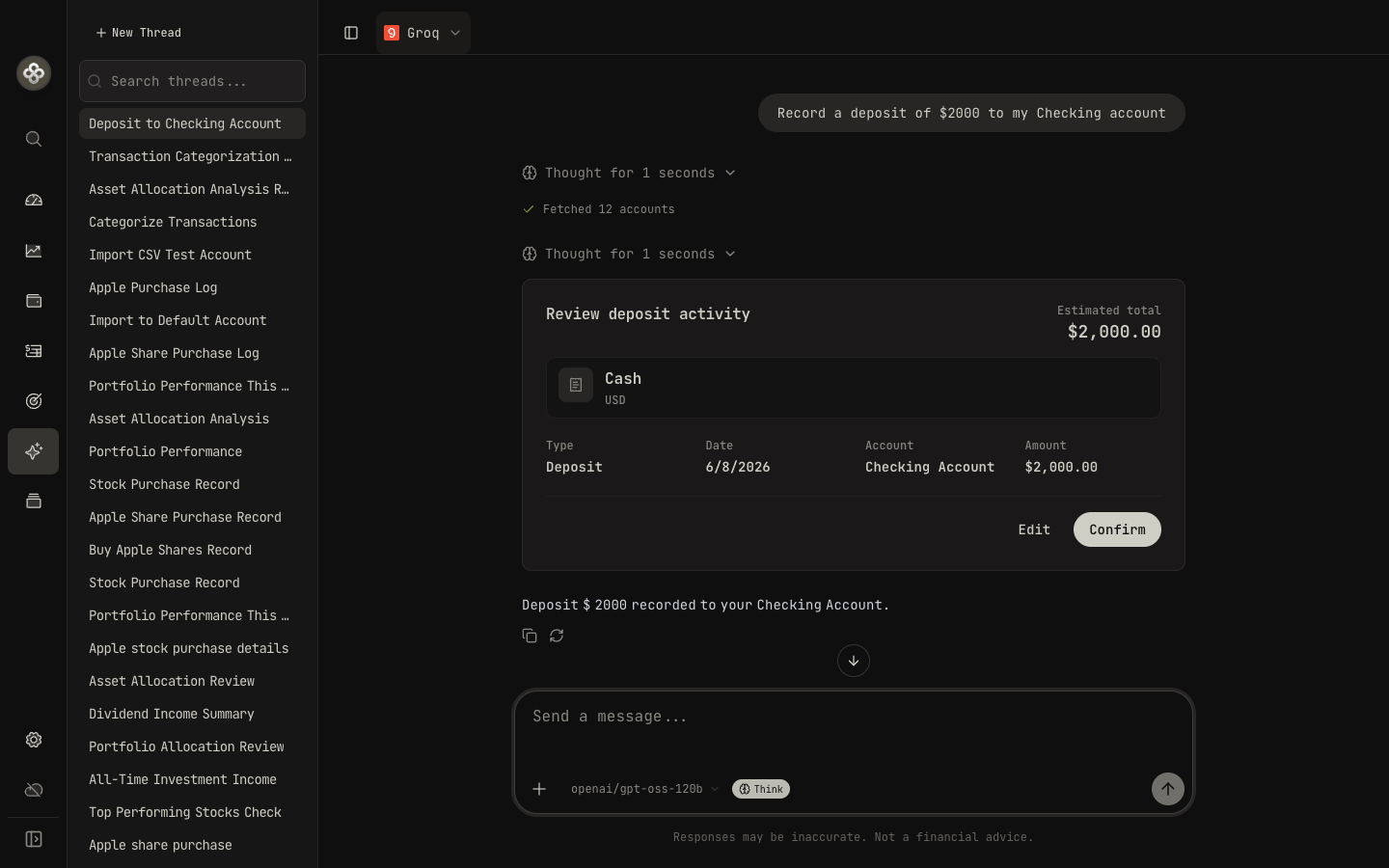Open the openai/gpt-oss-120b model selector
Viewport: 1389px width, 868px height.
point(644,789)
